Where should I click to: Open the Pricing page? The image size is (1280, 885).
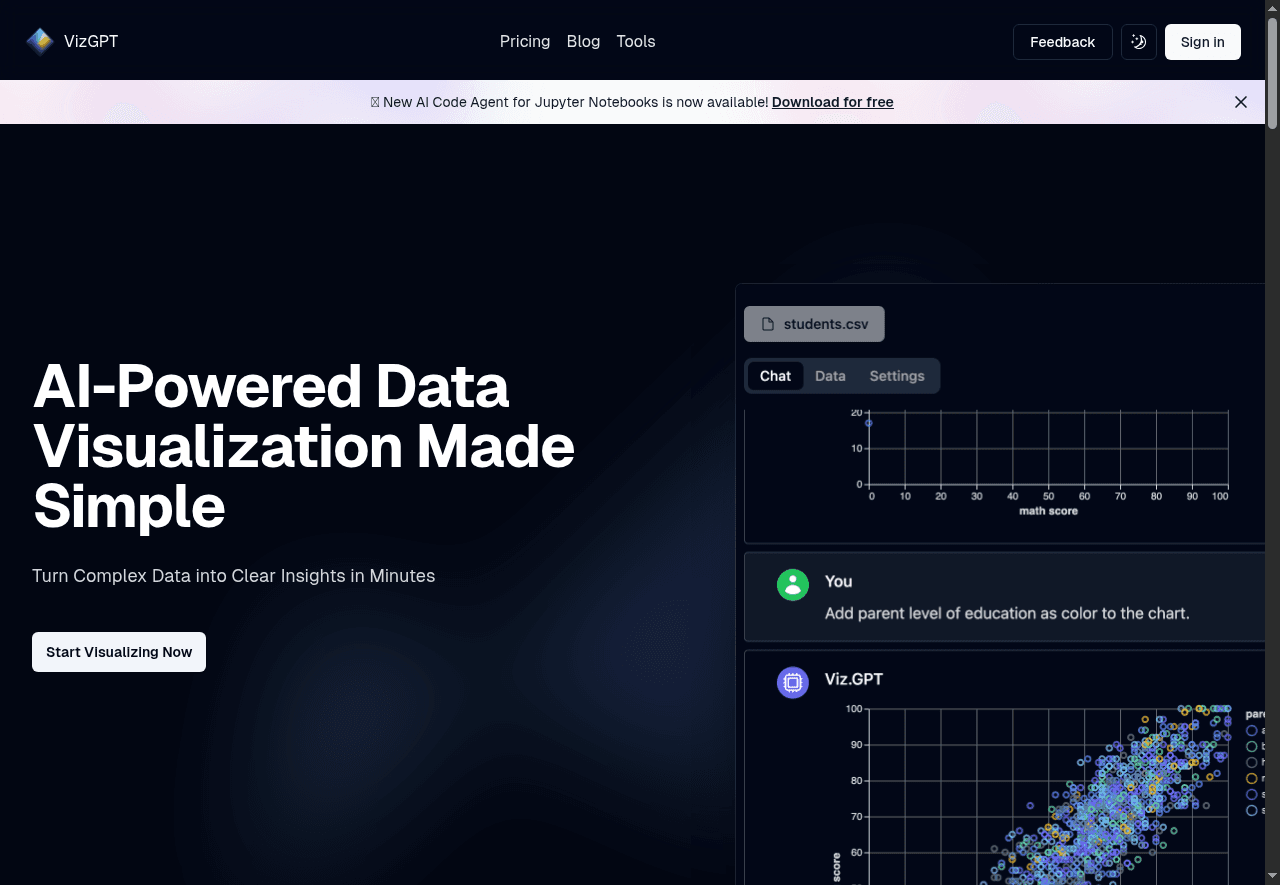[x=524, y=41]
